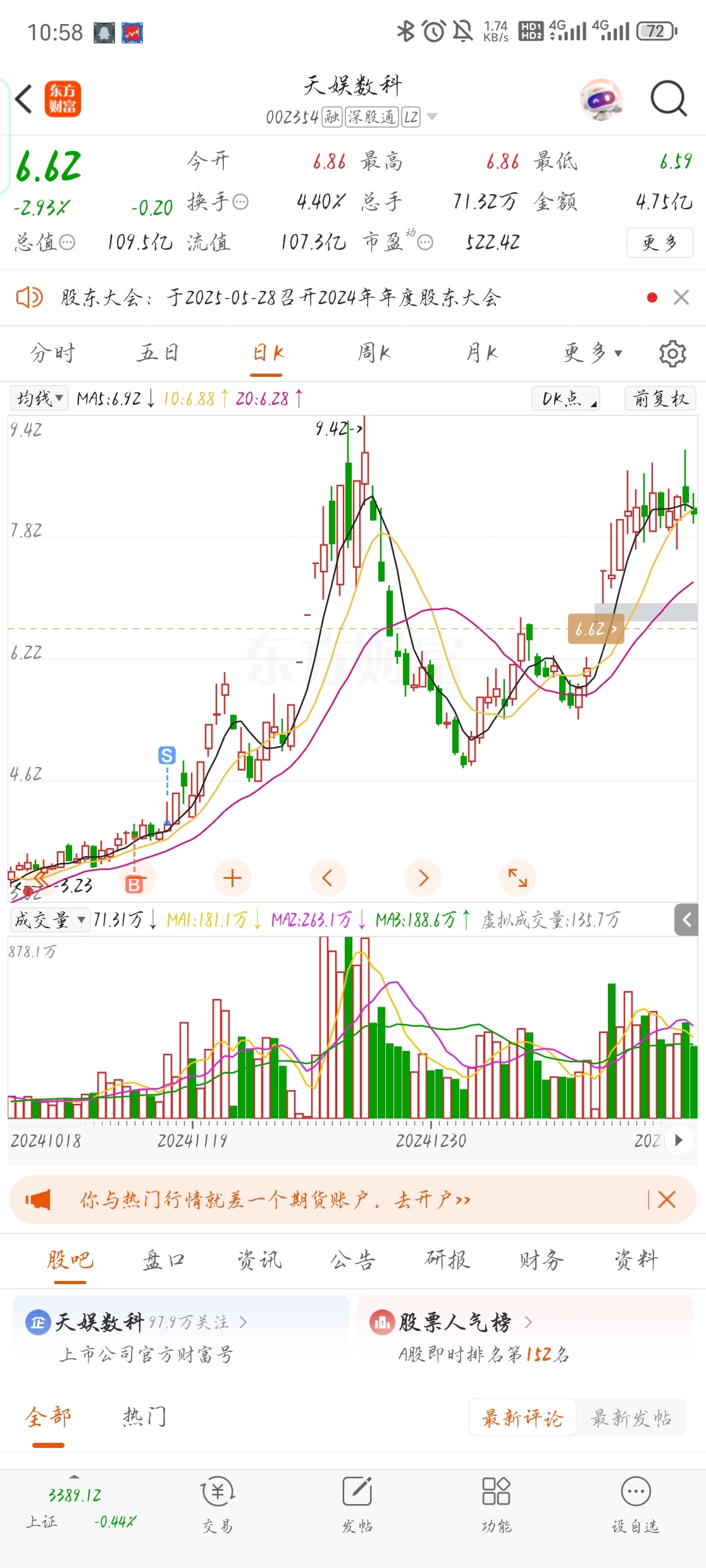Expand chart to fullscreen icon

point(518,878)
